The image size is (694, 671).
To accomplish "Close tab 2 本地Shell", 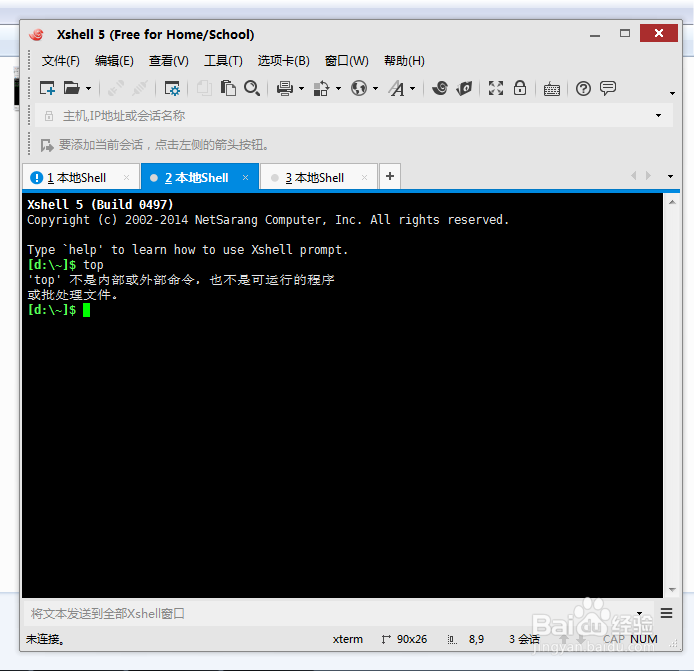I will (245, 177).
